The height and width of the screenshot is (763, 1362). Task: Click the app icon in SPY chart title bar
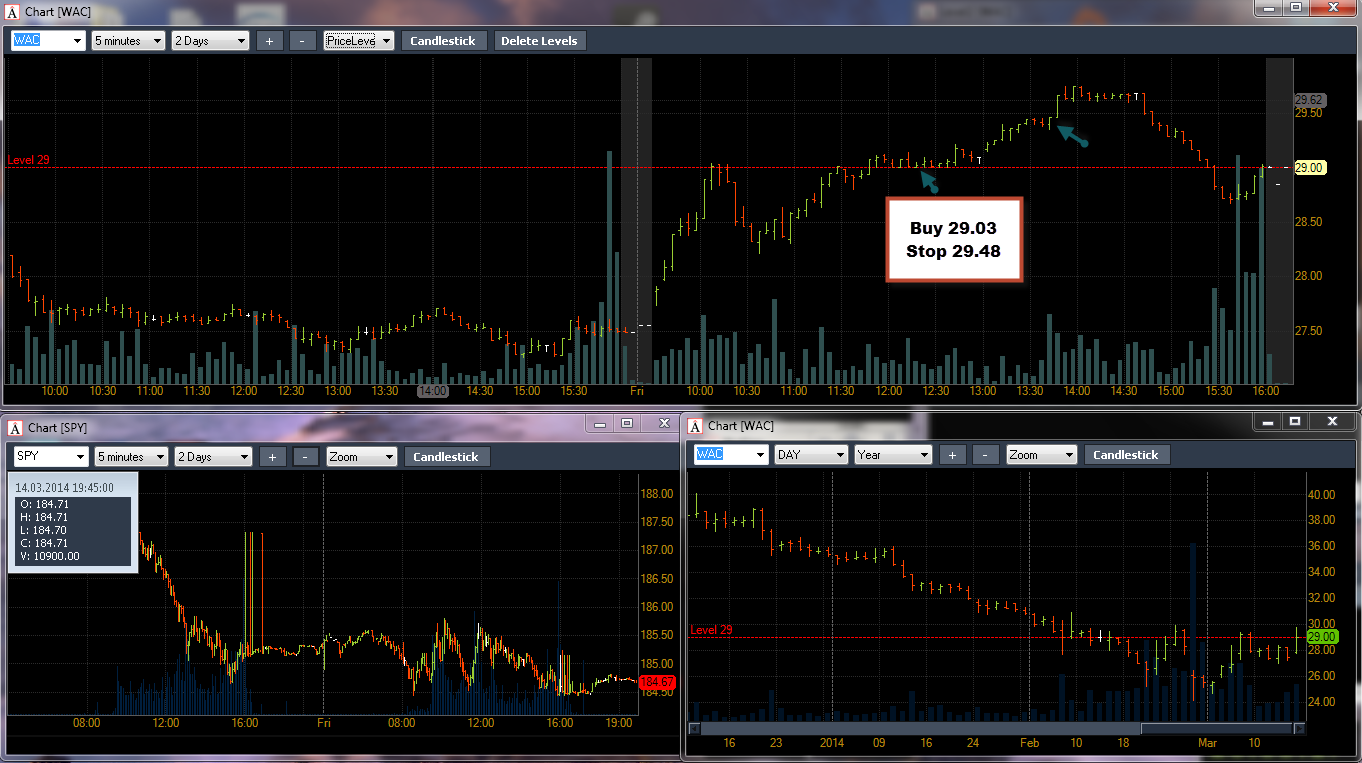click(16, 427)
